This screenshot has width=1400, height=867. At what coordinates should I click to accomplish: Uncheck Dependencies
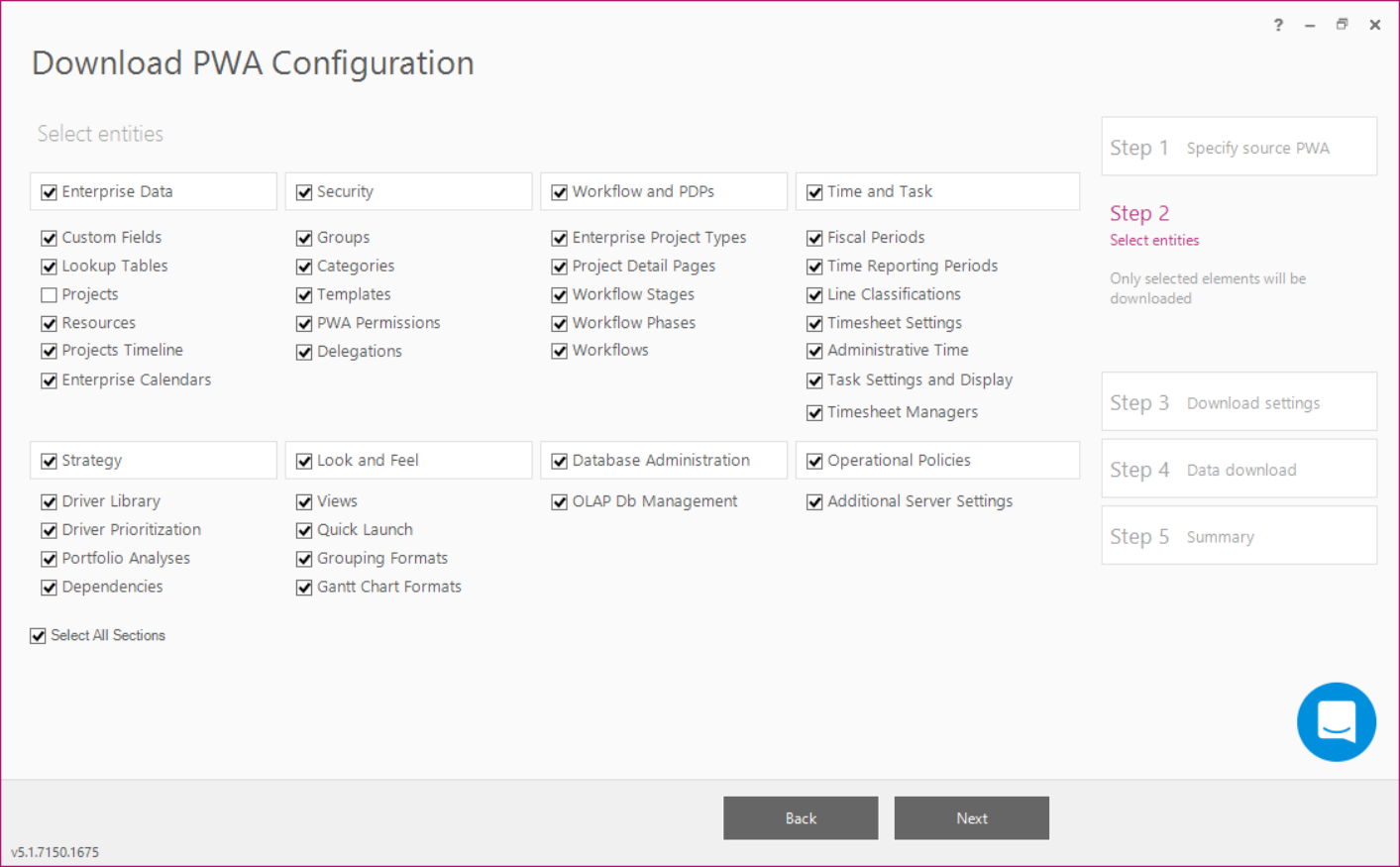(49, 588)
